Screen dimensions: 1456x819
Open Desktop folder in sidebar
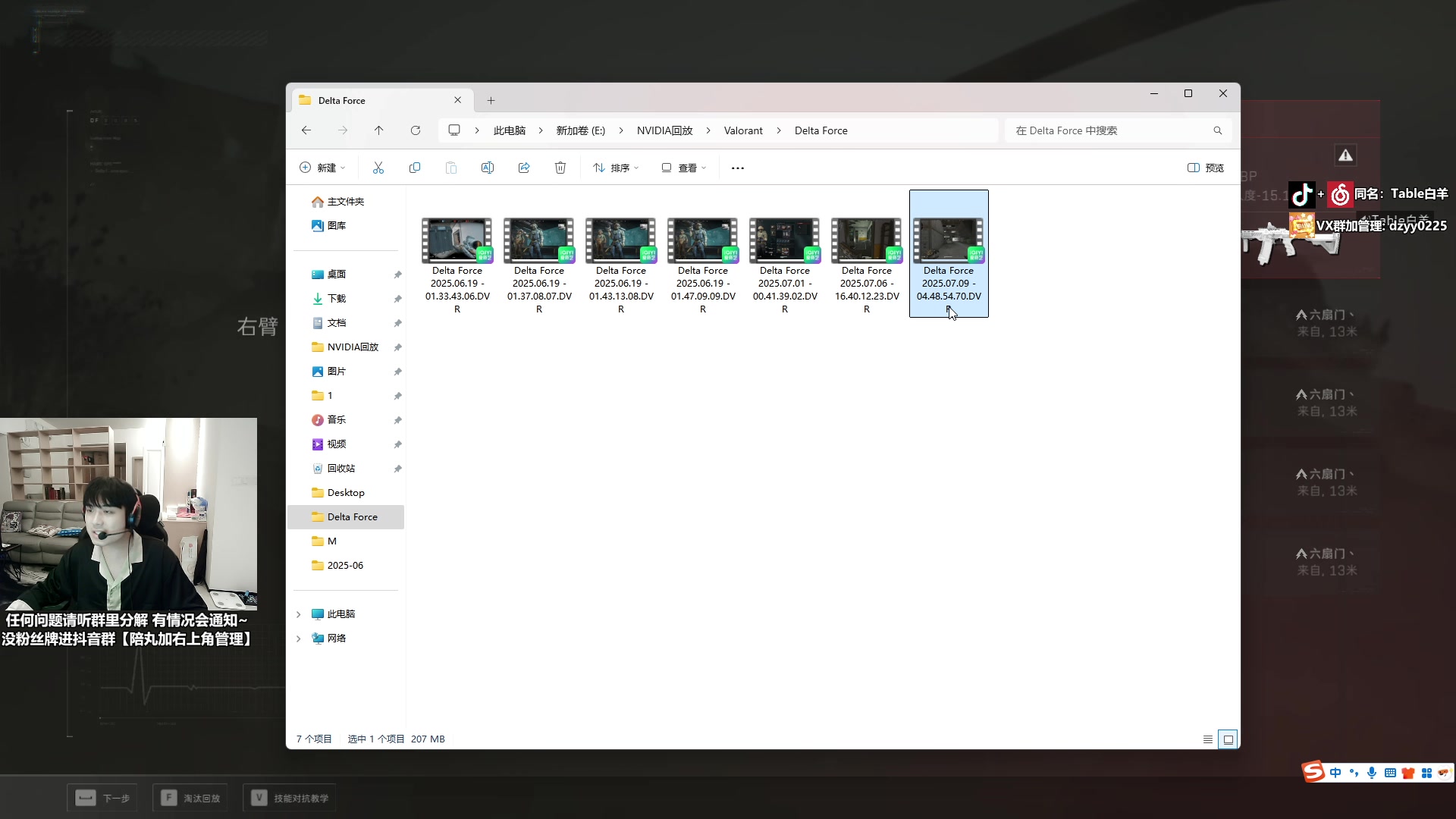click(x=346, y=493)
